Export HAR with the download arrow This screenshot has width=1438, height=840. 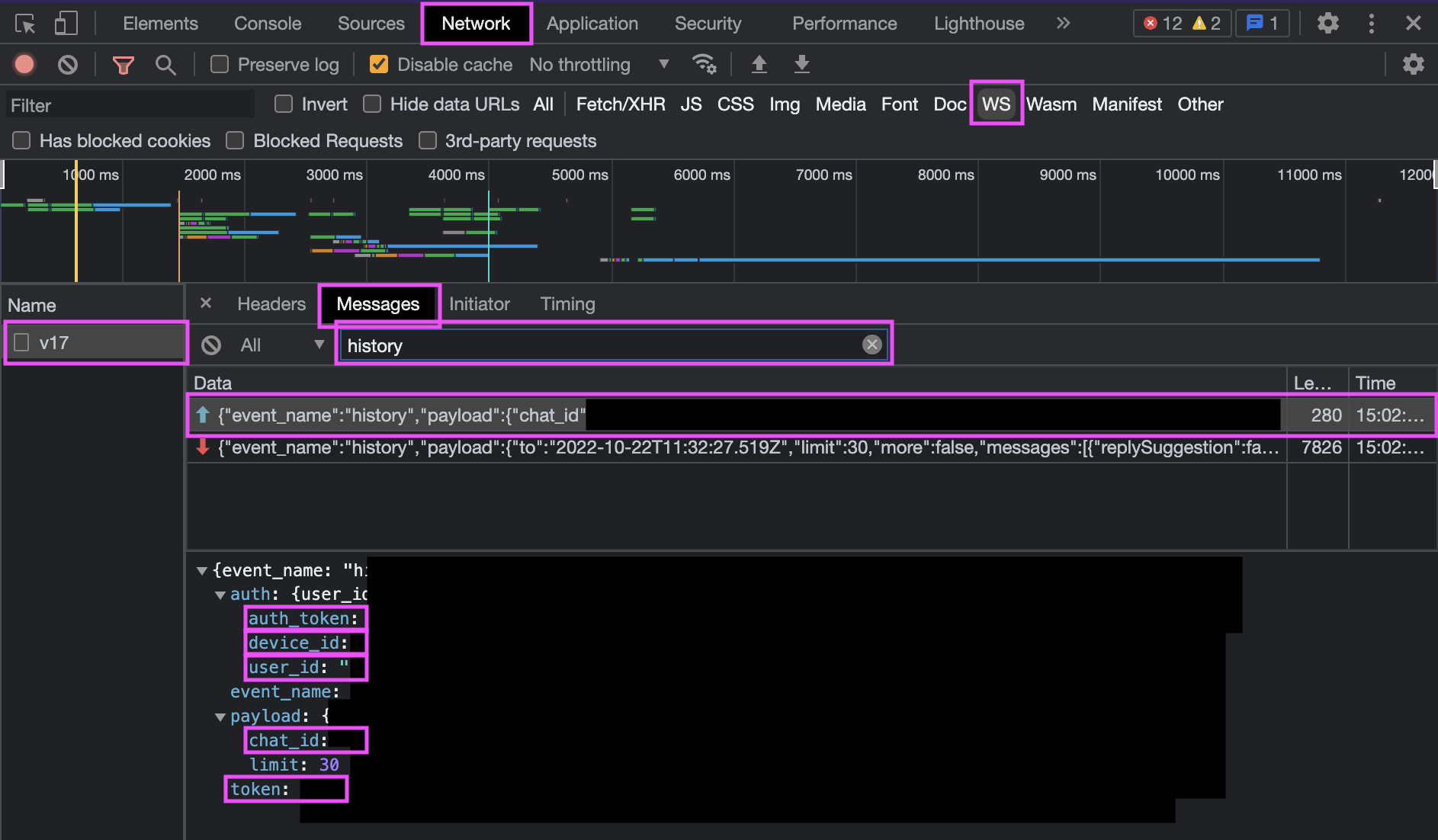click(801, 64)
